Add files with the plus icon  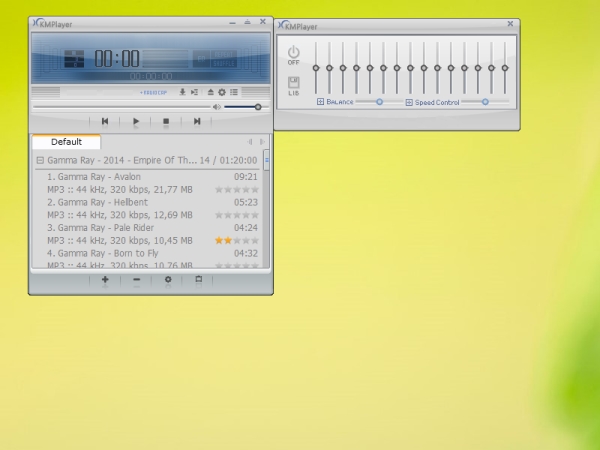[105, 280]
